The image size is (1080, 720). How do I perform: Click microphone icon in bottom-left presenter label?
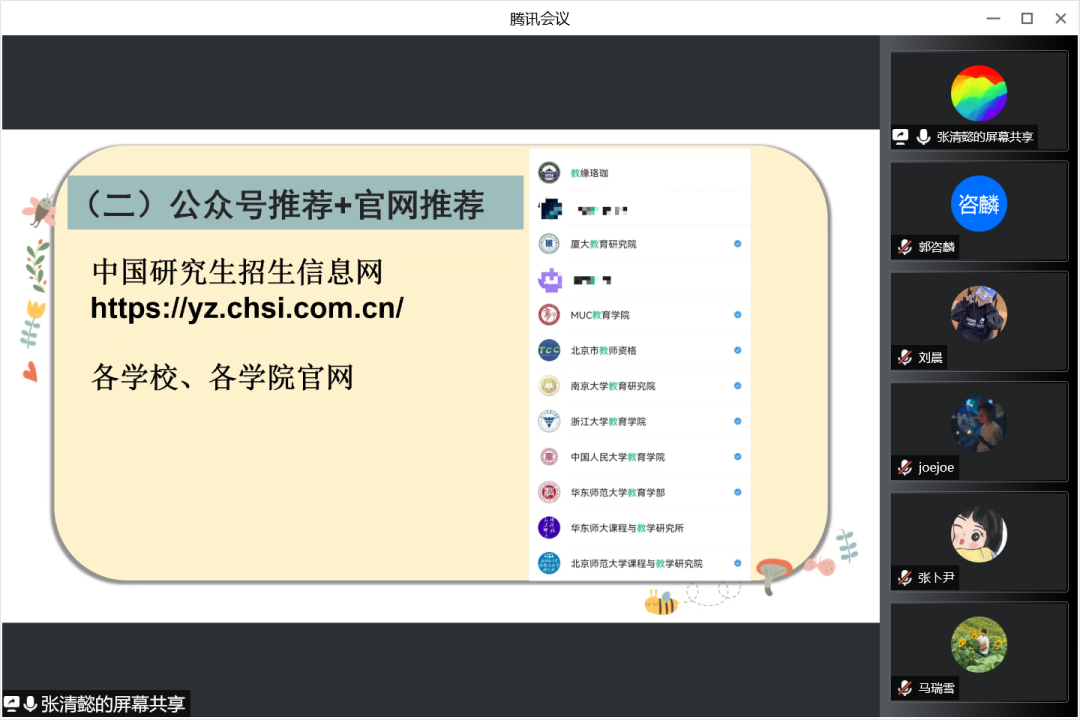[x=30, y=704]
